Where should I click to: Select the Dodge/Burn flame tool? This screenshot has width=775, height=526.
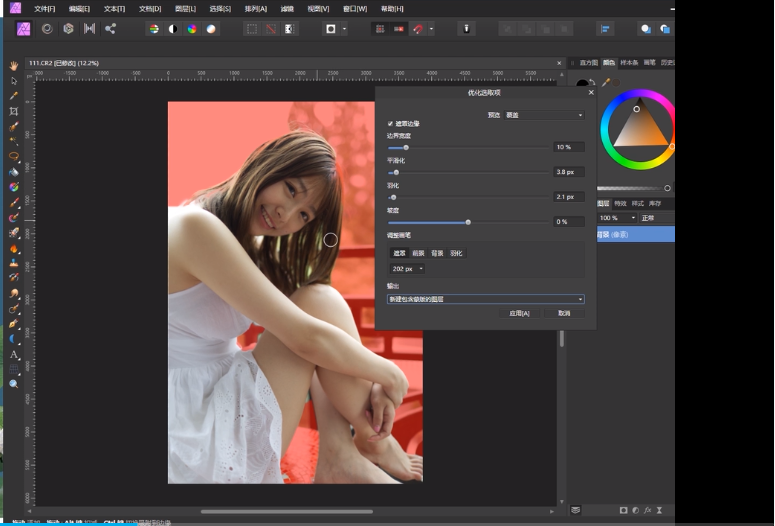point(13,248)
